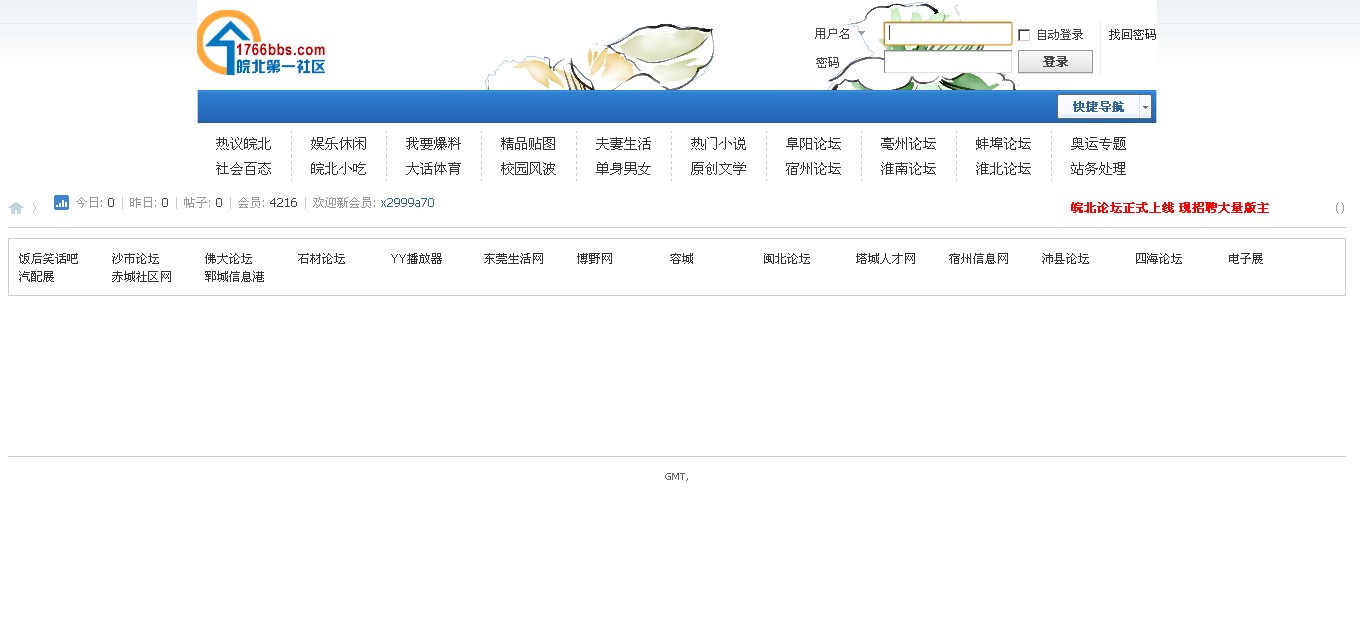Open the 大话体育 board
Screen dimensions: 1360x639
(433, 169)
